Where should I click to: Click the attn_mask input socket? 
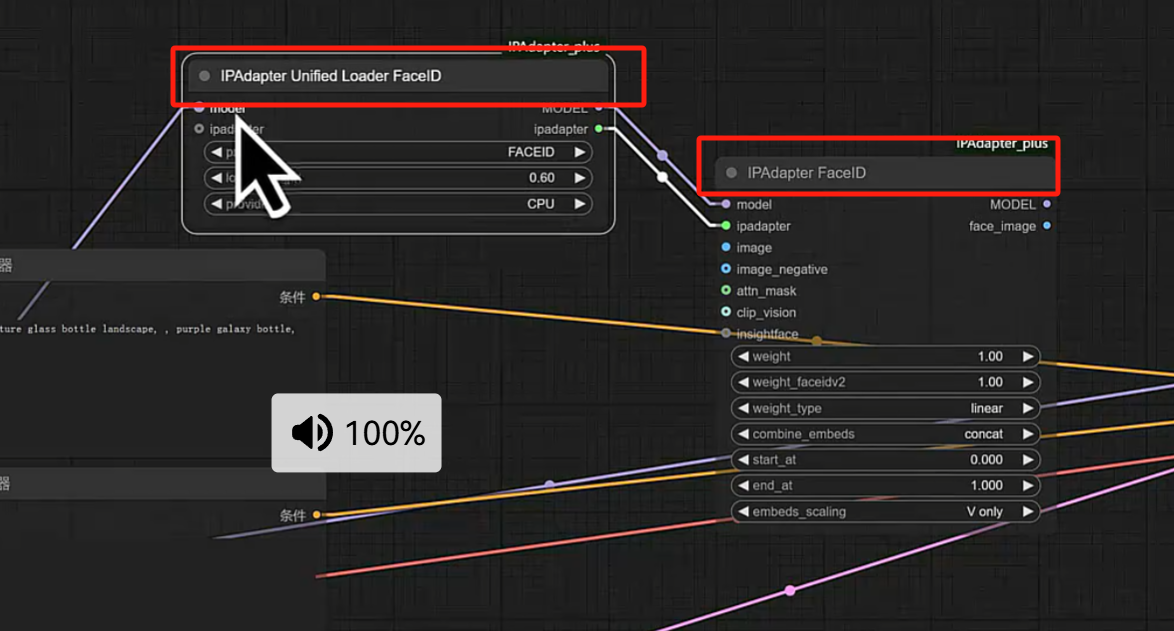click(x=726, y=291)
